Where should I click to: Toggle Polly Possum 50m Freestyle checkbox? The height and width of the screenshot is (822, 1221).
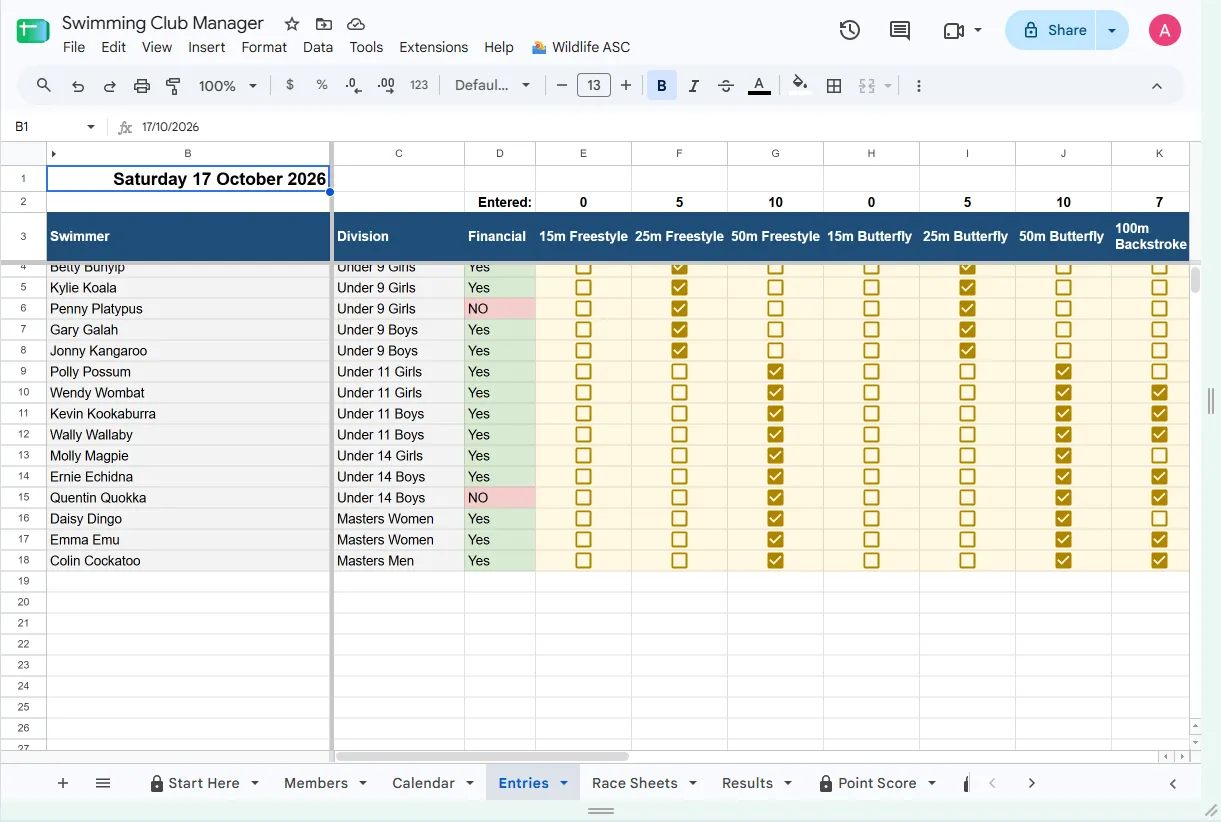click(775, 372)
